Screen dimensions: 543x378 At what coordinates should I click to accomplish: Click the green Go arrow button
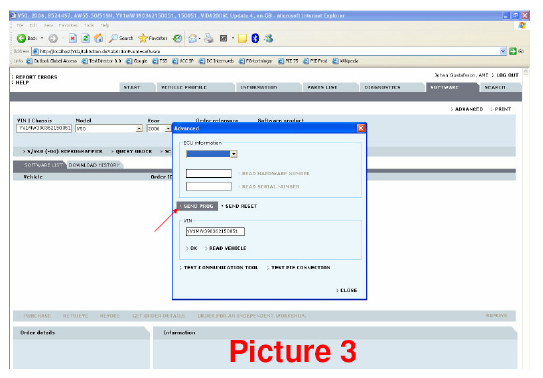[513, 51]
